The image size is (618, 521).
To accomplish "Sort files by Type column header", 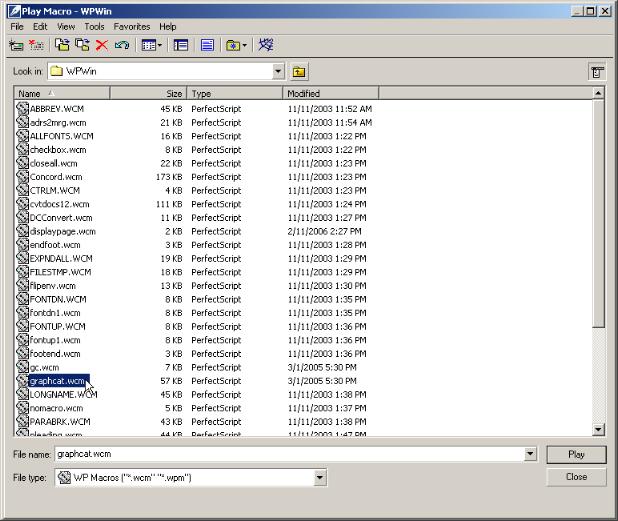I will (x=235, y=93).
